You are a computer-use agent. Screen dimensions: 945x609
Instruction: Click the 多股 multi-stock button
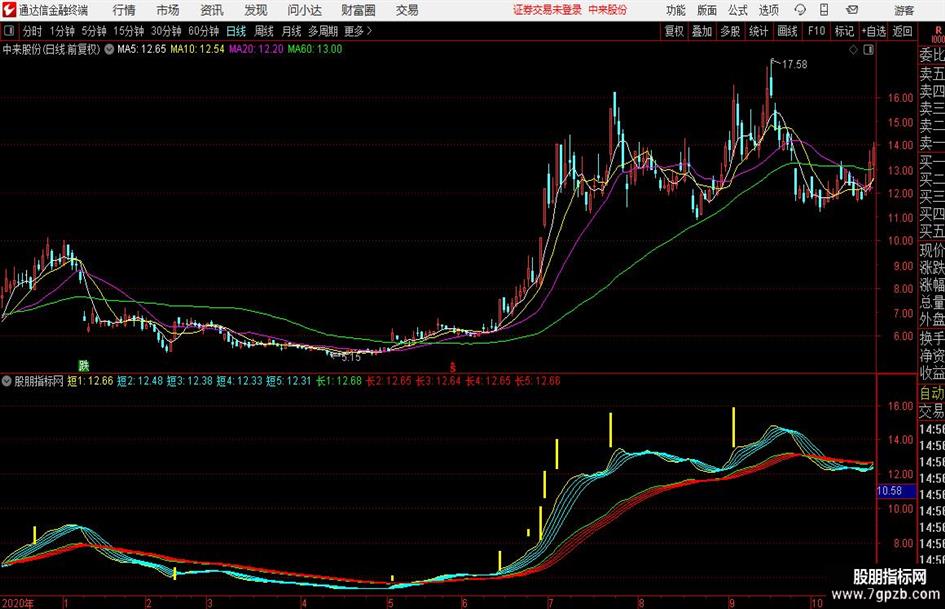(730, 31)
